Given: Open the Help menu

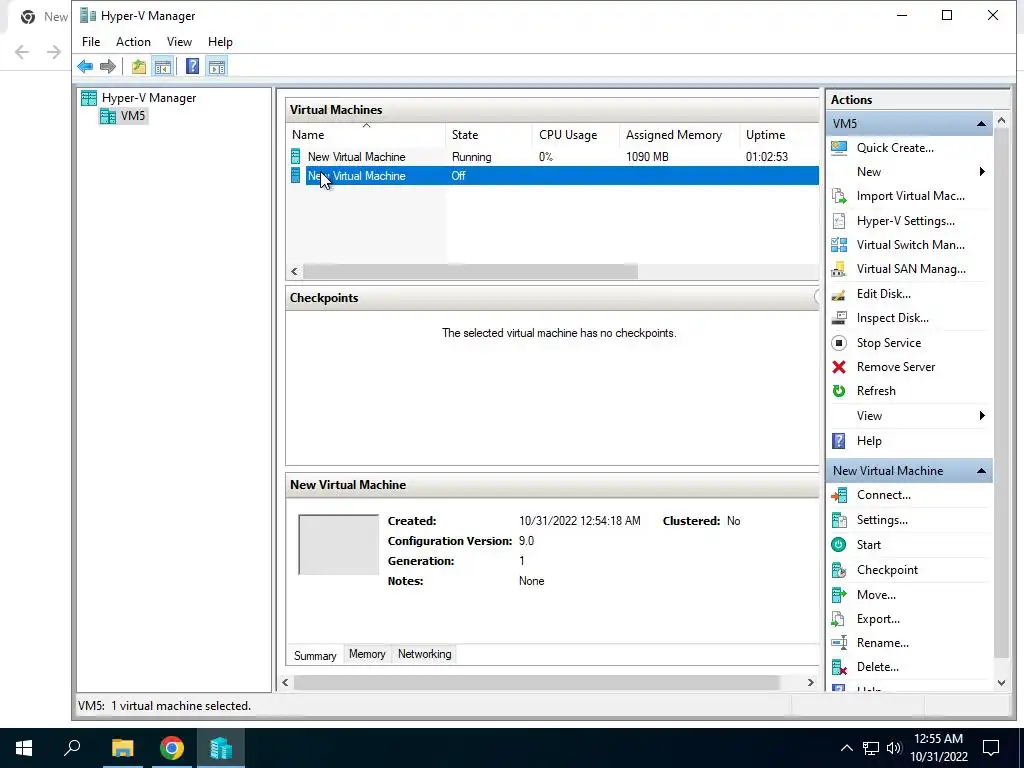Looking at the screenshot, I should coord(220,42).
